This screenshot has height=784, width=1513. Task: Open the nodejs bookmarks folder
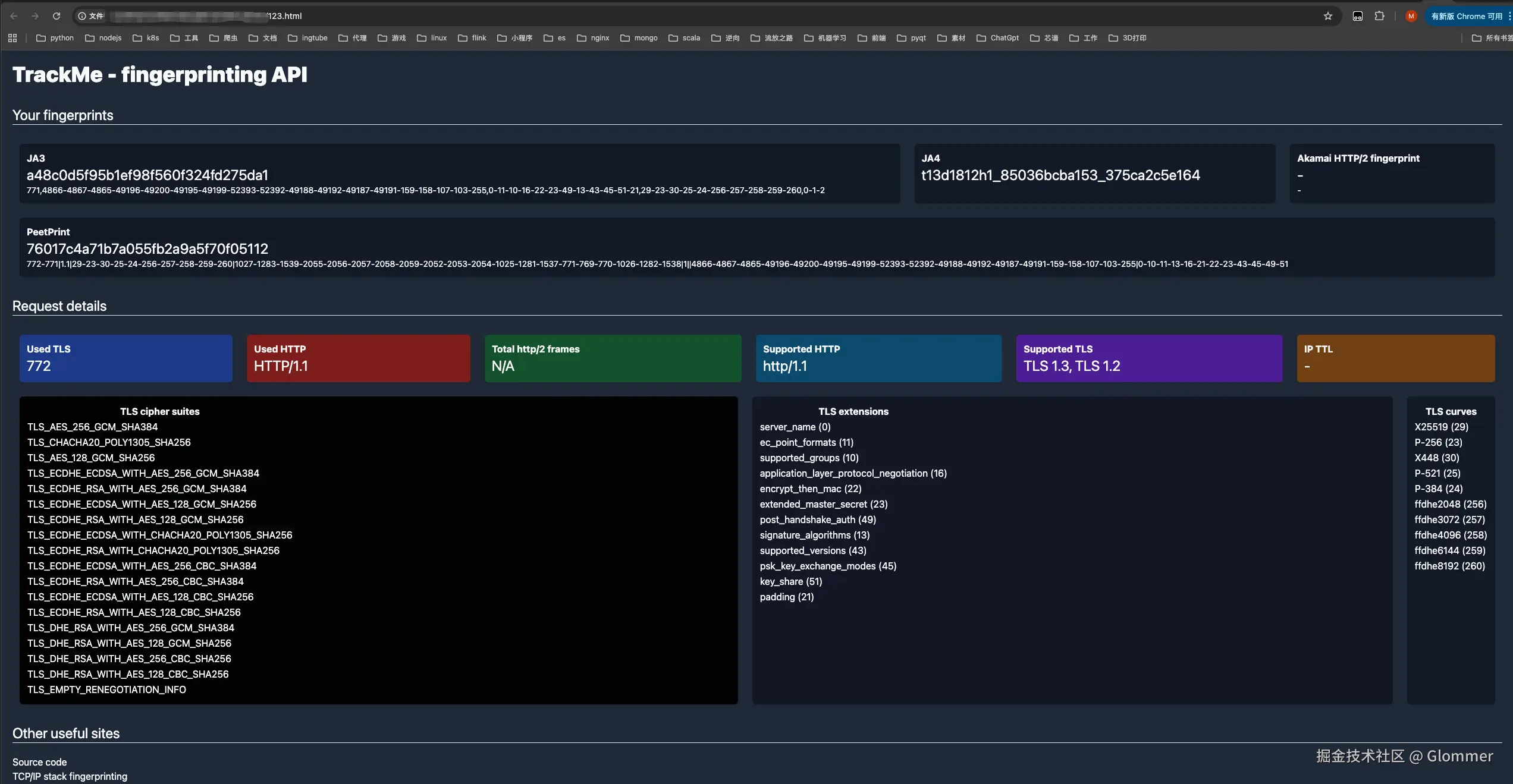click(103, 38)
